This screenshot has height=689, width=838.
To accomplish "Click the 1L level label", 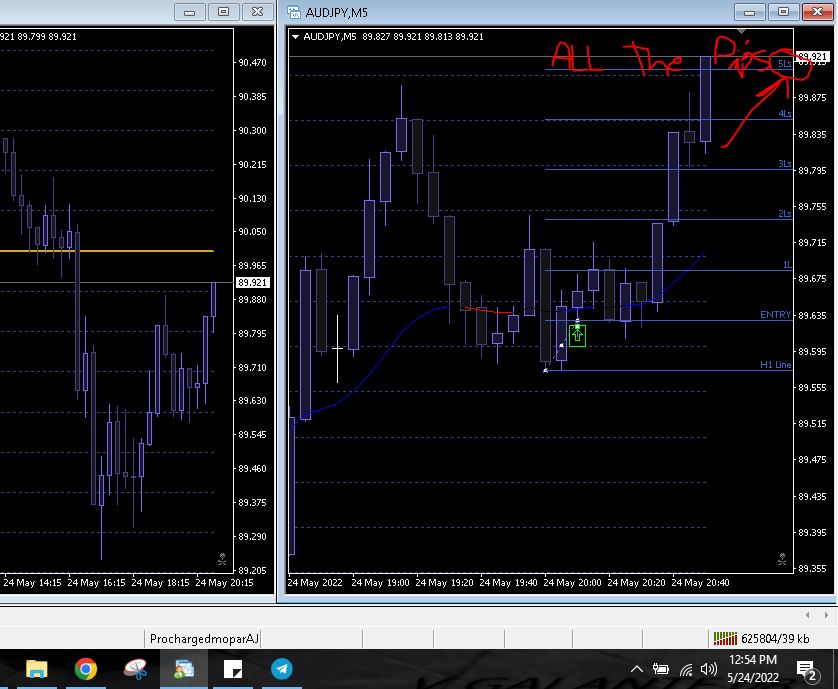I will (x=787, y=265).
